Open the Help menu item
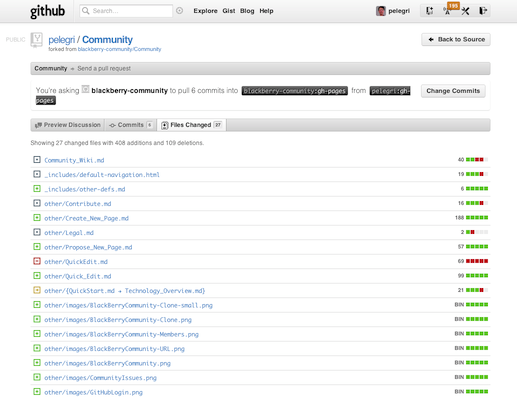517x397 pixels. click(266, 11)
